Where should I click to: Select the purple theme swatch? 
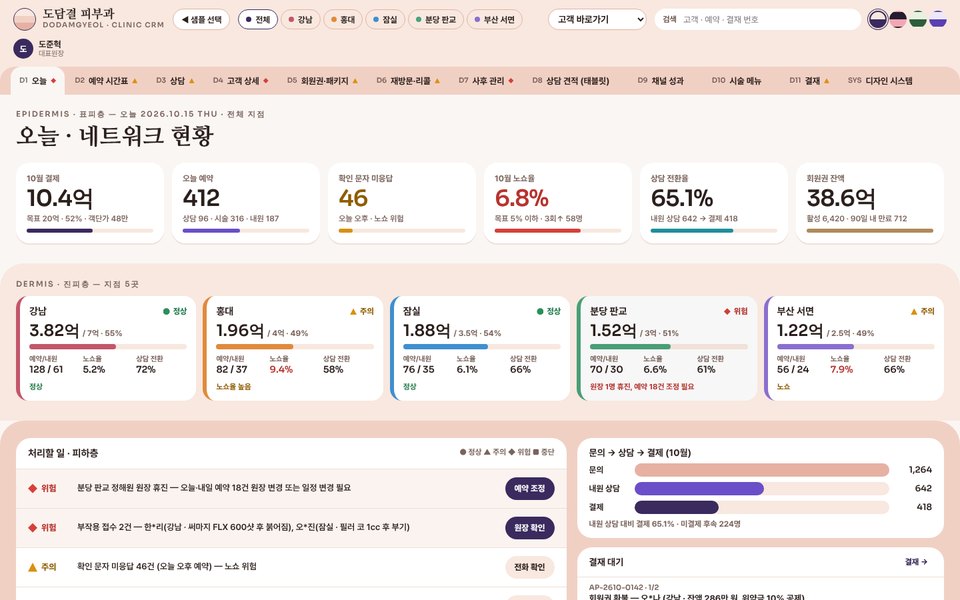coord(938,20)
